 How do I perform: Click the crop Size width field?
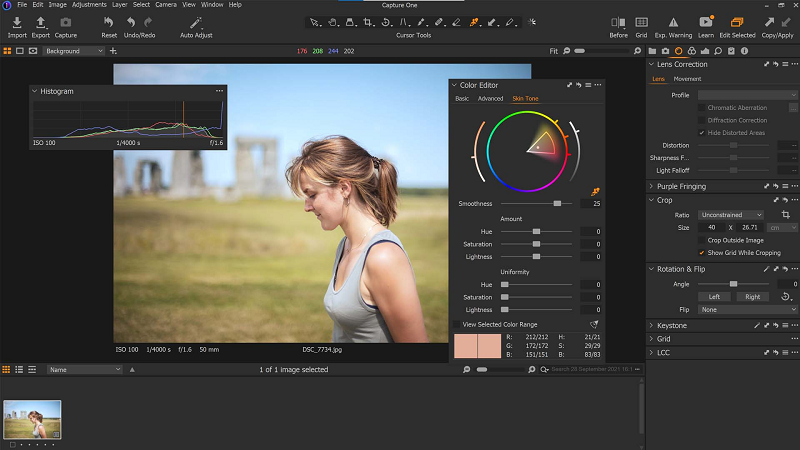pos(712,228)
